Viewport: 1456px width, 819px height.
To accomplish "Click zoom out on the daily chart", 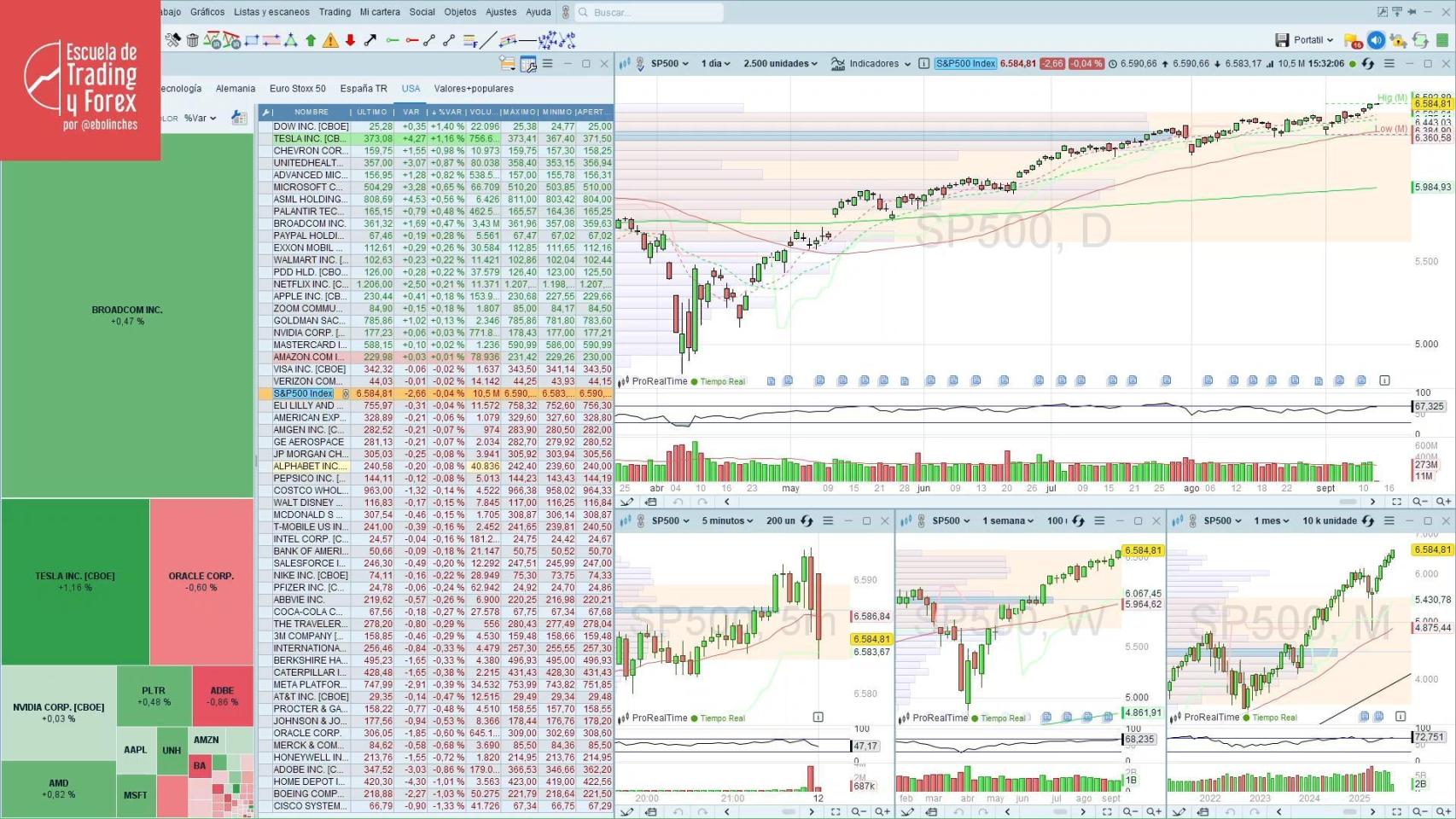I will (1418, 502).
